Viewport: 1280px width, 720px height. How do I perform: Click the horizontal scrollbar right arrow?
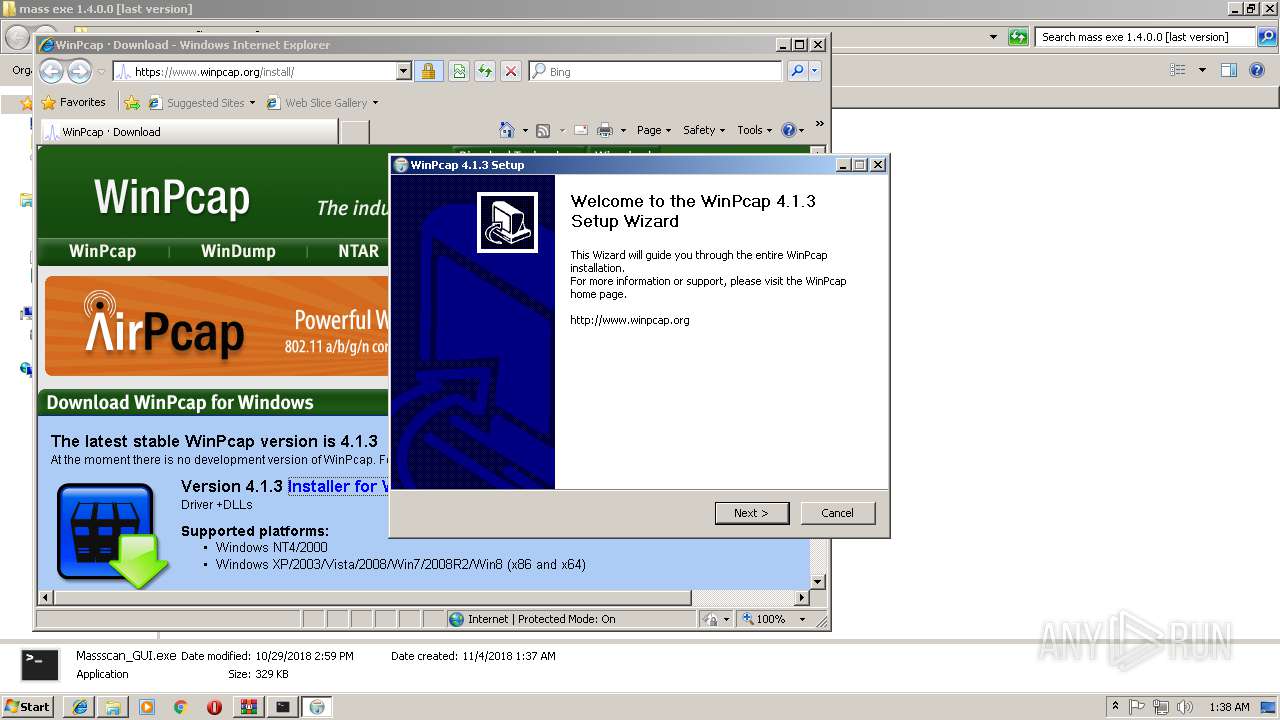pyautogui.click(x=801, y=598)
